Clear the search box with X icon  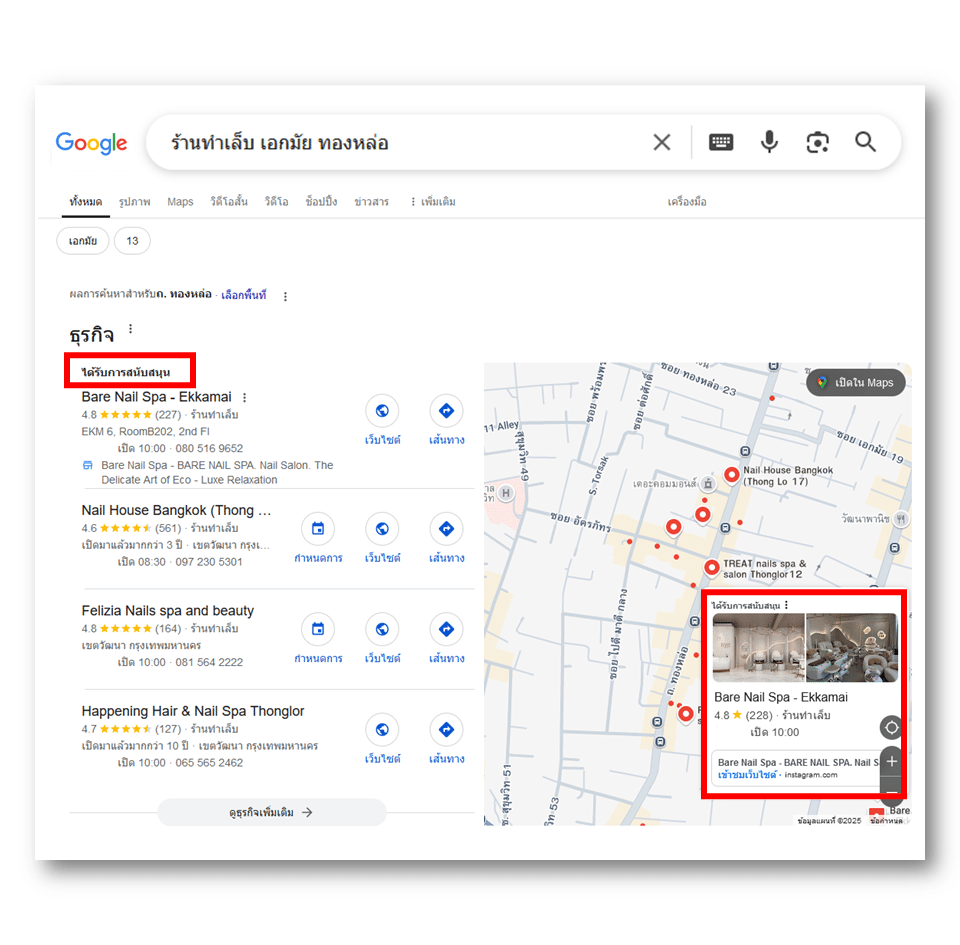pyautogui.click(x=661, y=143)
